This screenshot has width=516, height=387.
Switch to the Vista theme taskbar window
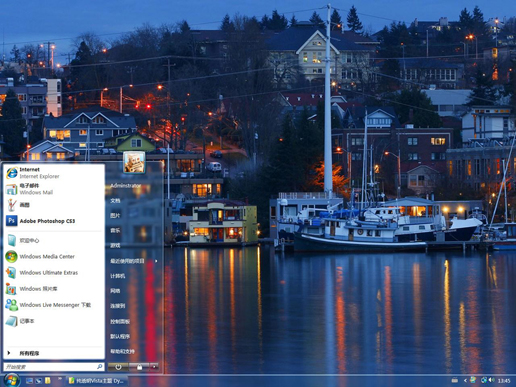tap(97, 380)
